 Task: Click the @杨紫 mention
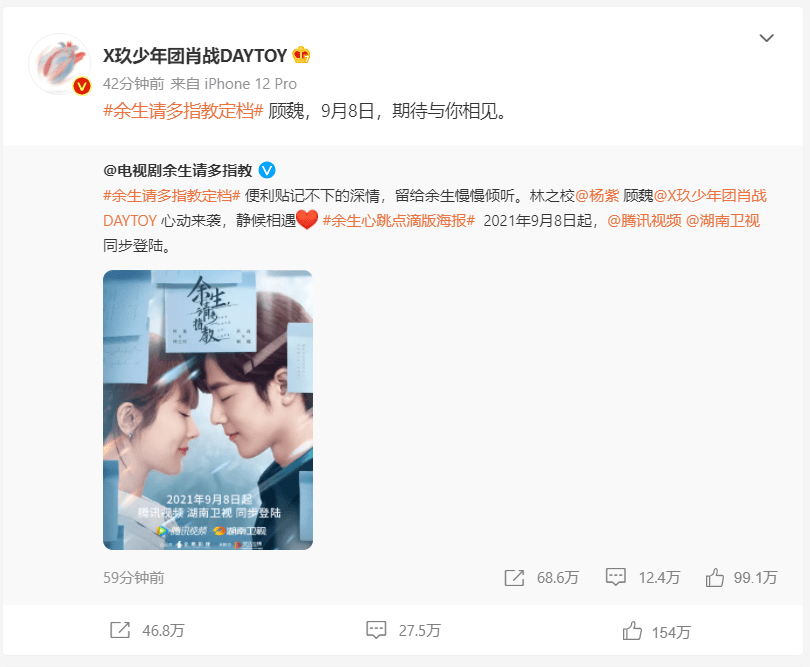597,195
